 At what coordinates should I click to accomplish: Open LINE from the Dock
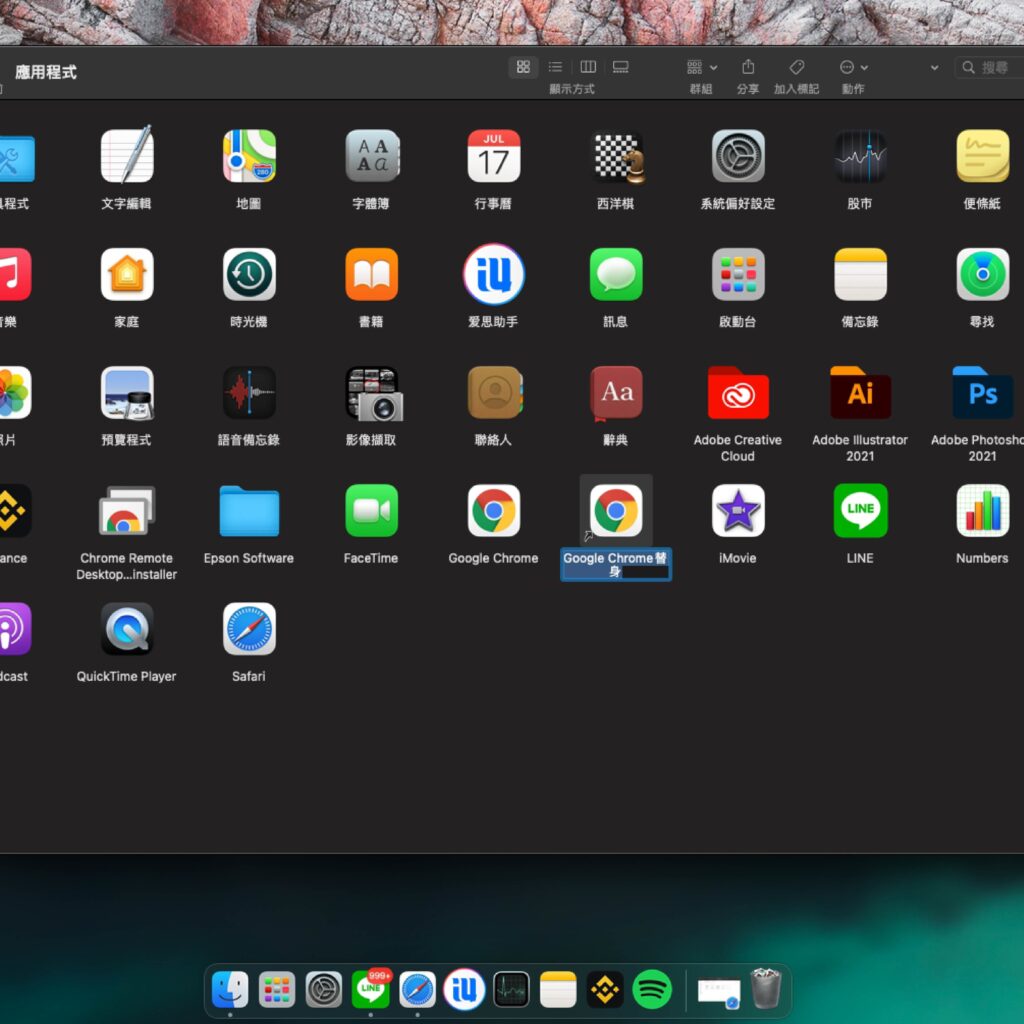click(x=370, y=989)
